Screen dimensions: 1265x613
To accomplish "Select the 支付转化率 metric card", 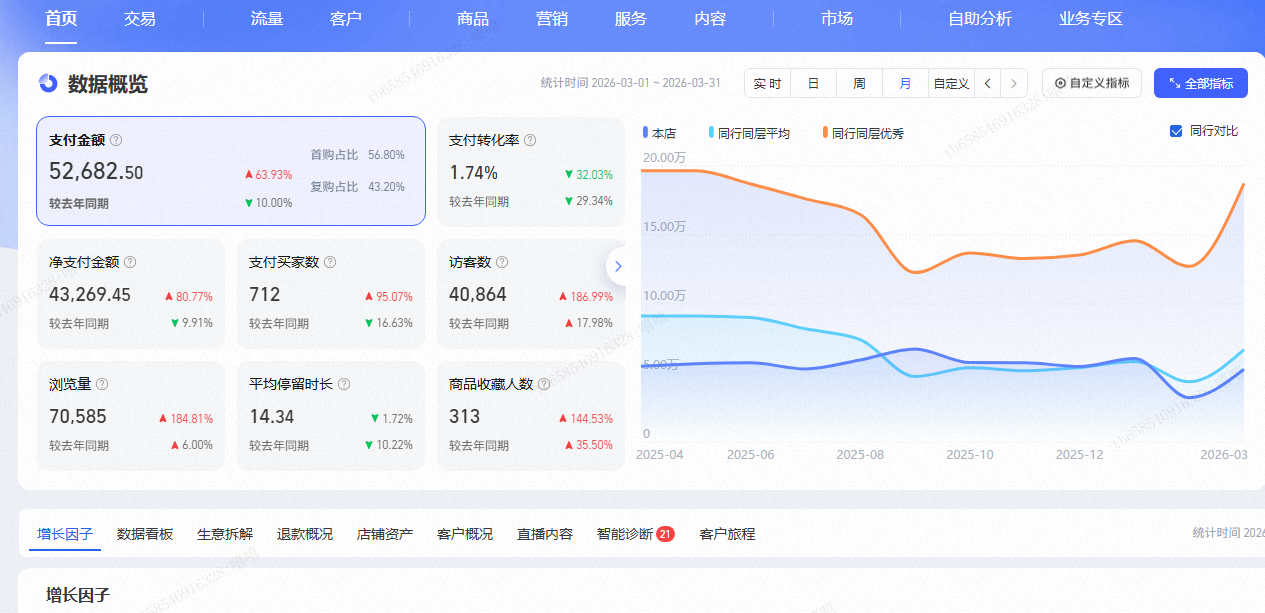I will tap(531, 171).
